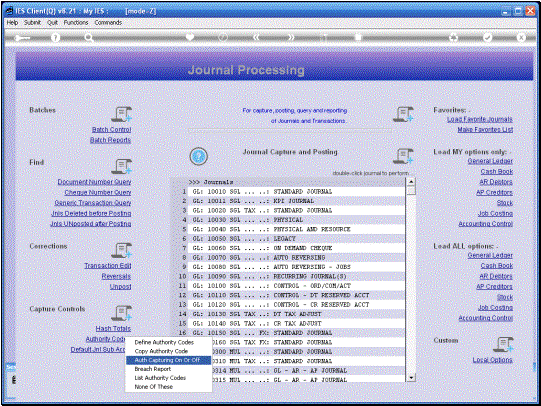This screenshot has width=541, height=406.
Task: Click the journal list scroll-down arrow
Action: (x=411, y=378)
